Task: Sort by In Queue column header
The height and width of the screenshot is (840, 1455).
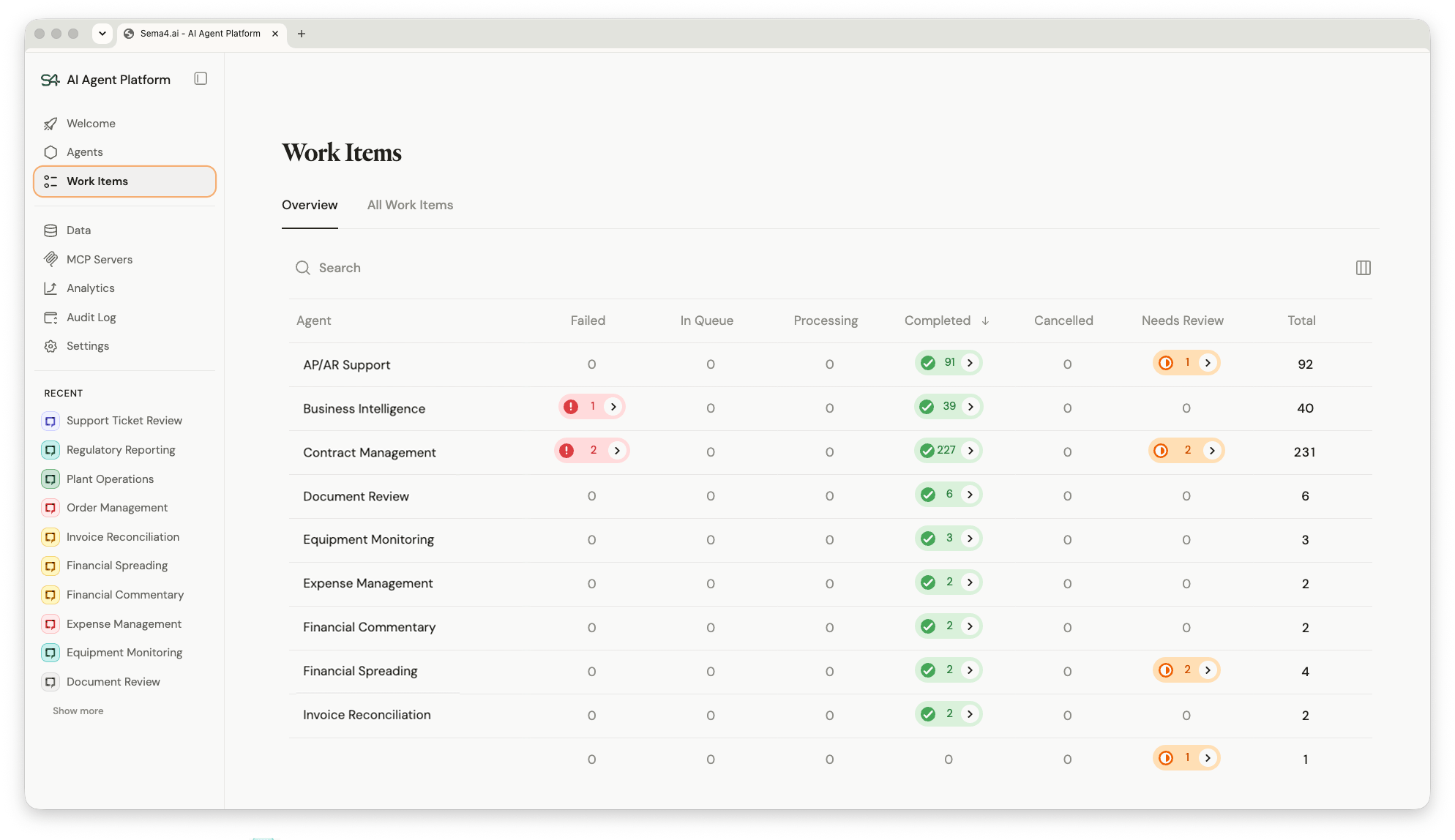Action: coord(706,320)
